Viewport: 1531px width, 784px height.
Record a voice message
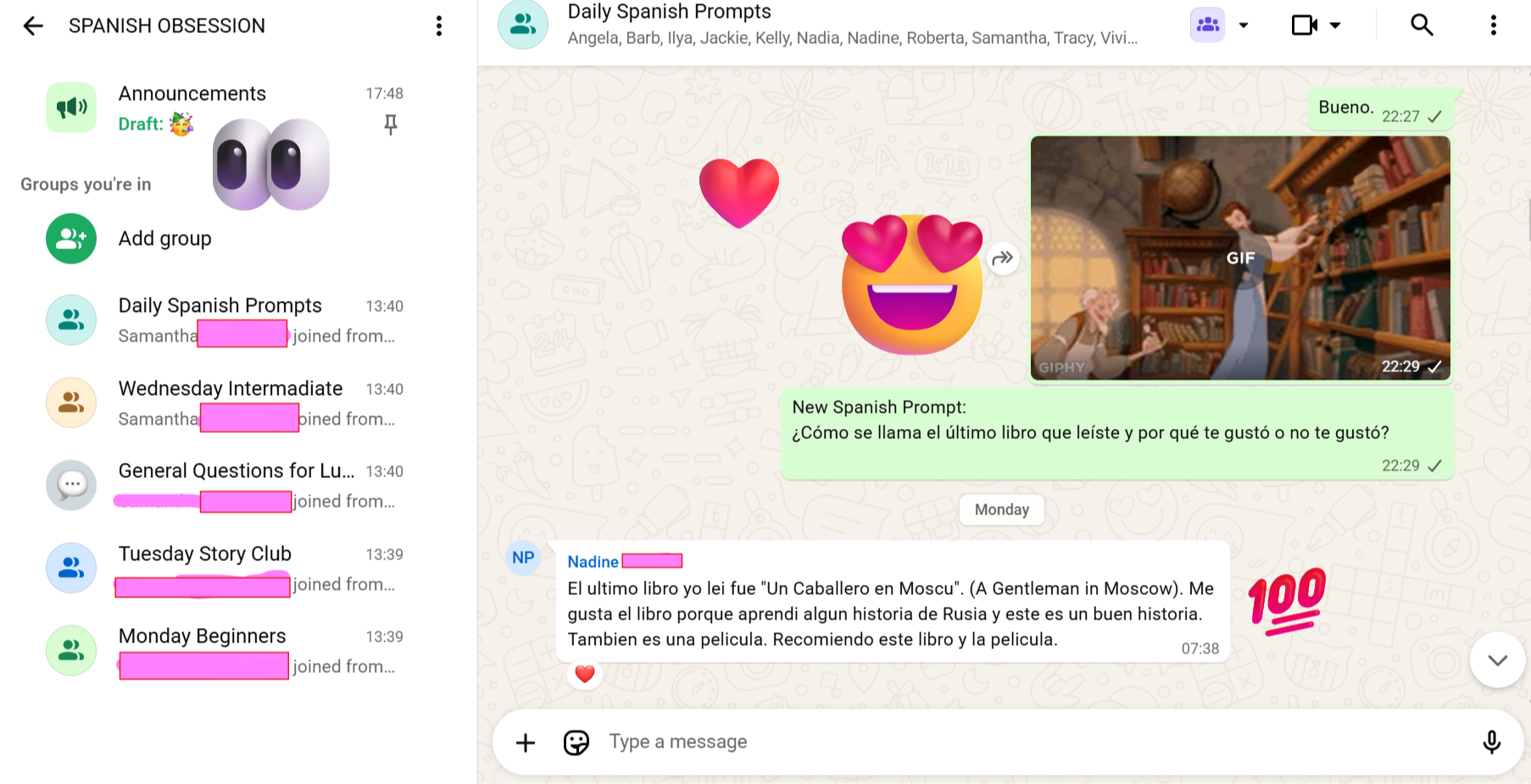click(1492, 742)
